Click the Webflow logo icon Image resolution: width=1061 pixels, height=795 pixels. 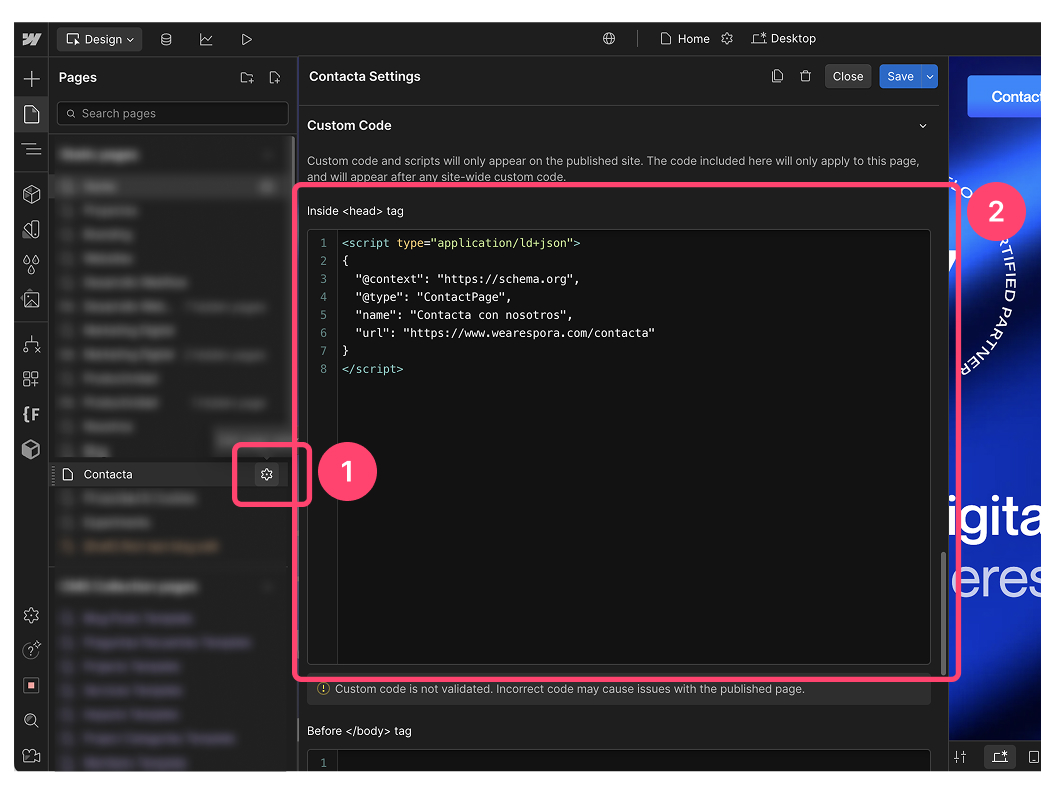[31, 39]
